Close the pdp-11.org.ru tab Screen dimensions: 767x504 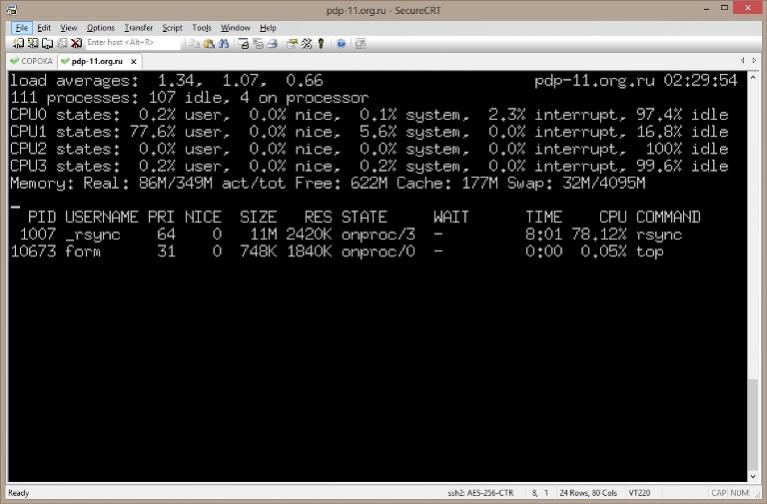click(x=131, y=61)
